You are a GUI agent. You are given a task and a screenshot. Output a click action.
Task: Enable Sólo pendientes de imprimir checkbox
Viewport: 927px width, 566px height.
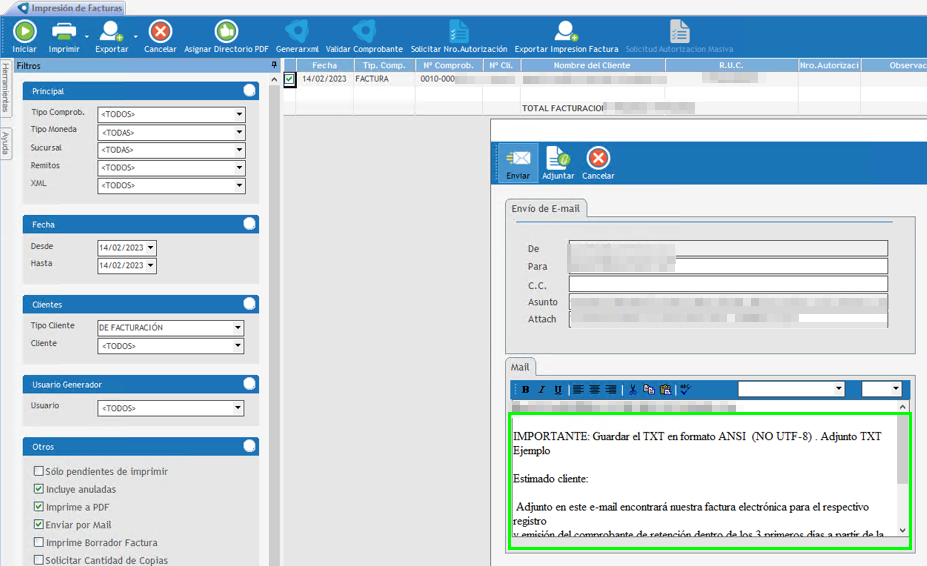(x=38, y=471)
